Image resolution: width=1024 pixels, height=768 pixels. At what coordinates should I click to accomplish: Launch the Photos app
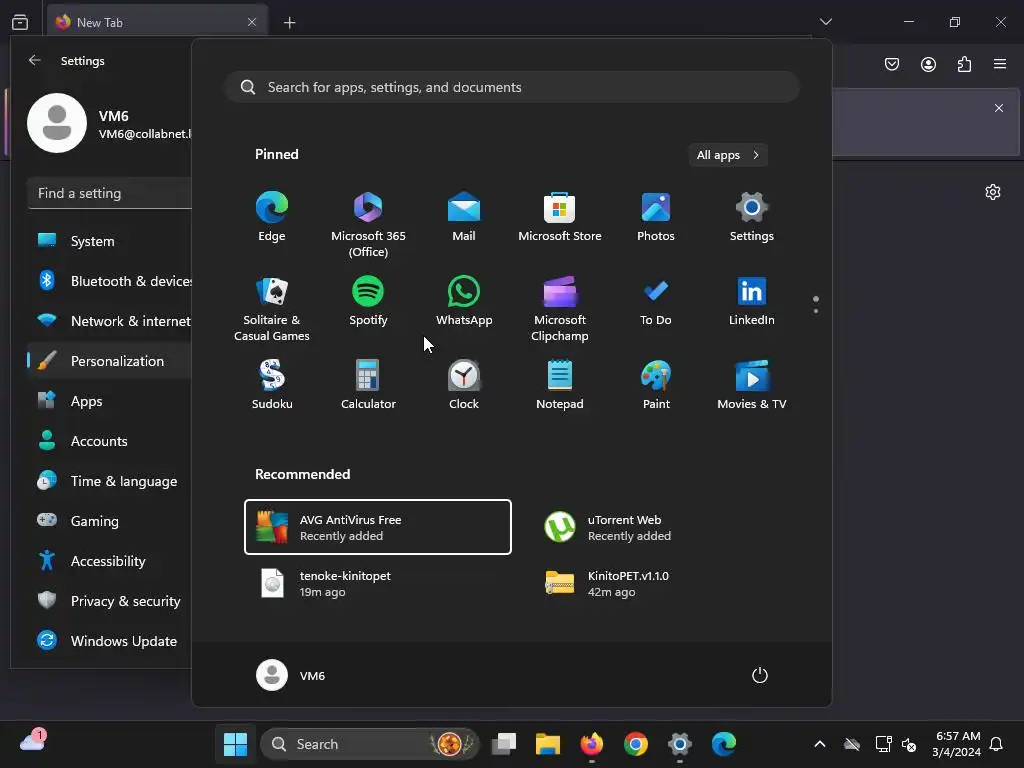(656, 217)
